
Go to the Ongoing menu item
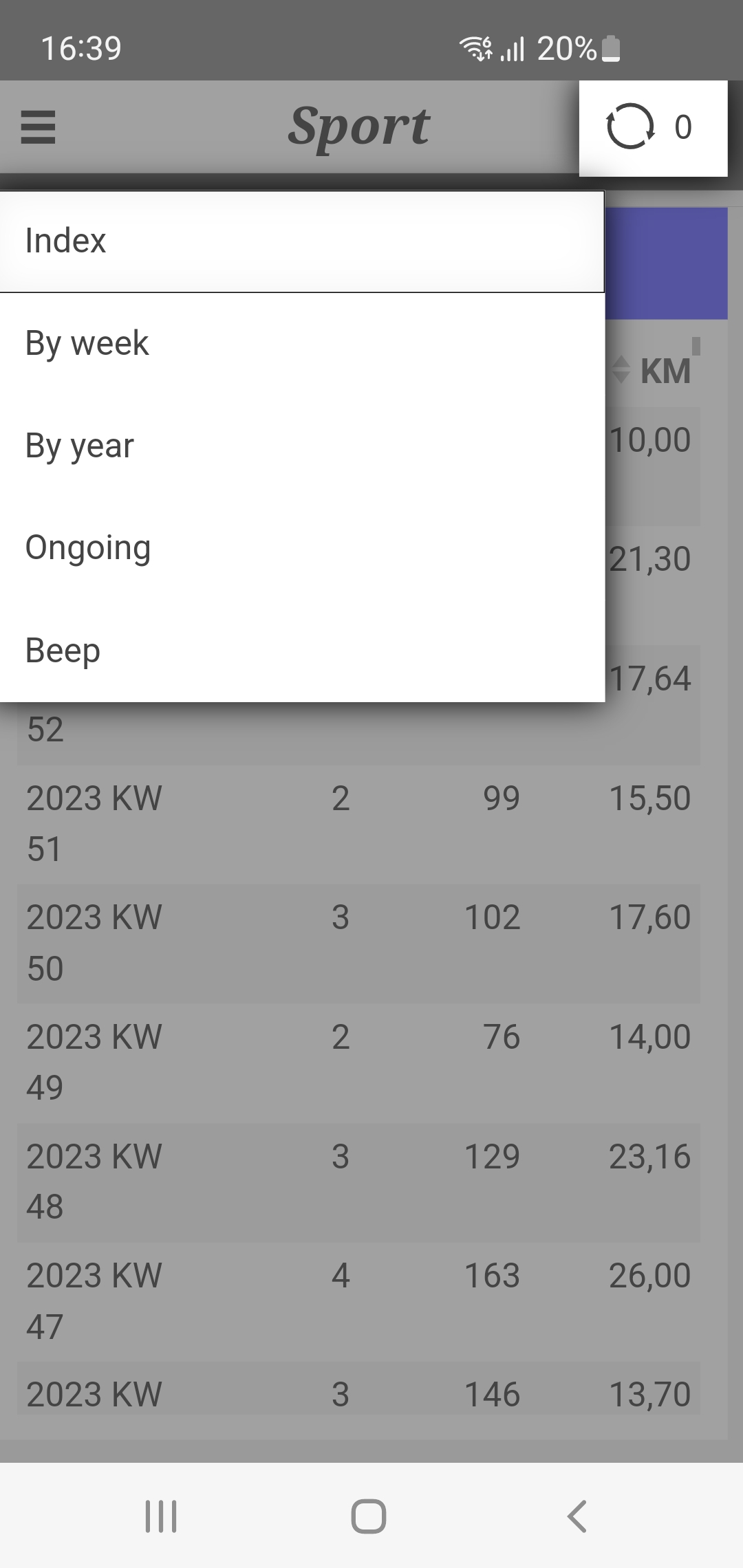(301, 548)
